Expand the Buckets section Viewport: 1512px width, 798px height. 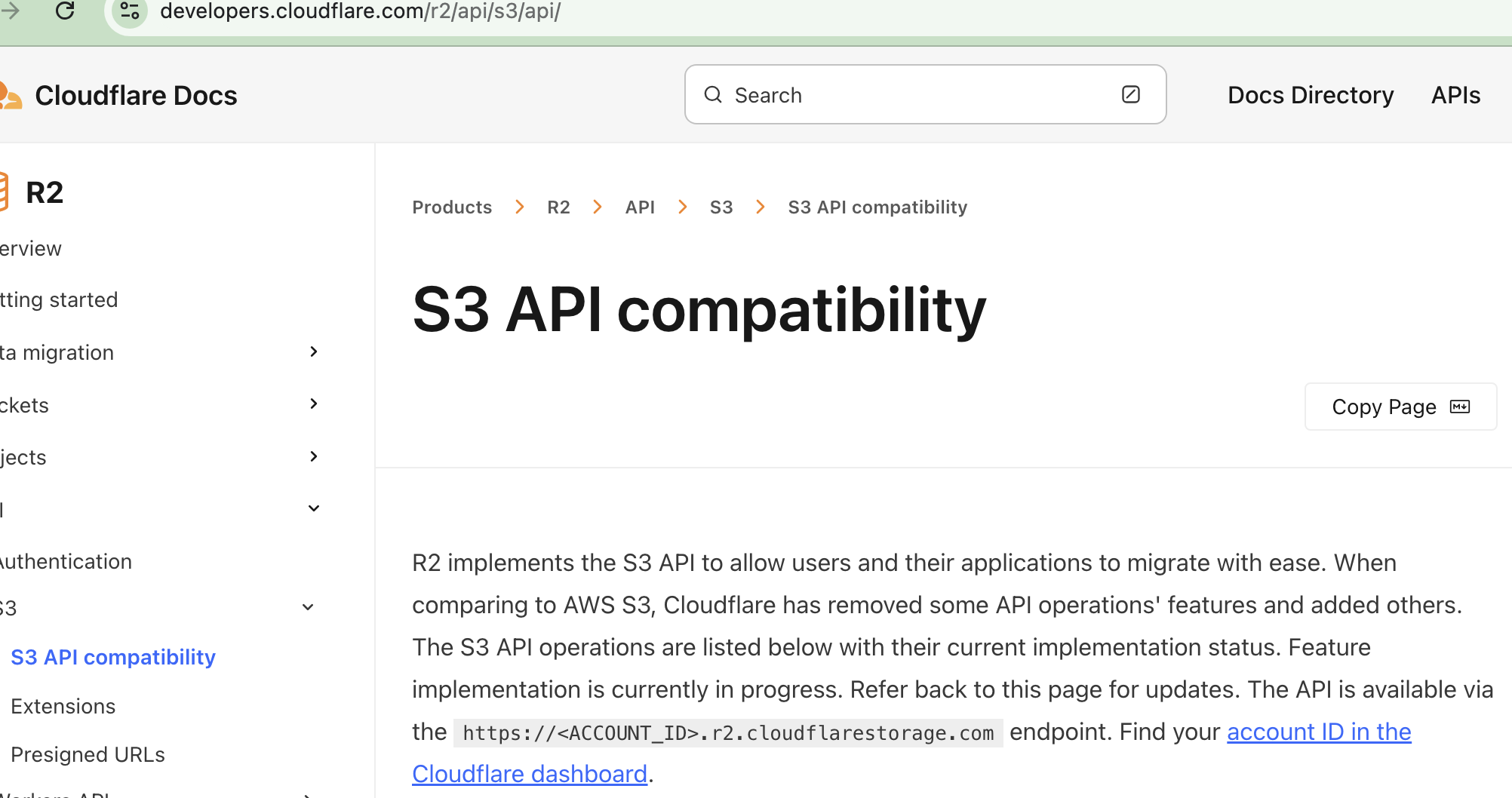coord(313,404)
